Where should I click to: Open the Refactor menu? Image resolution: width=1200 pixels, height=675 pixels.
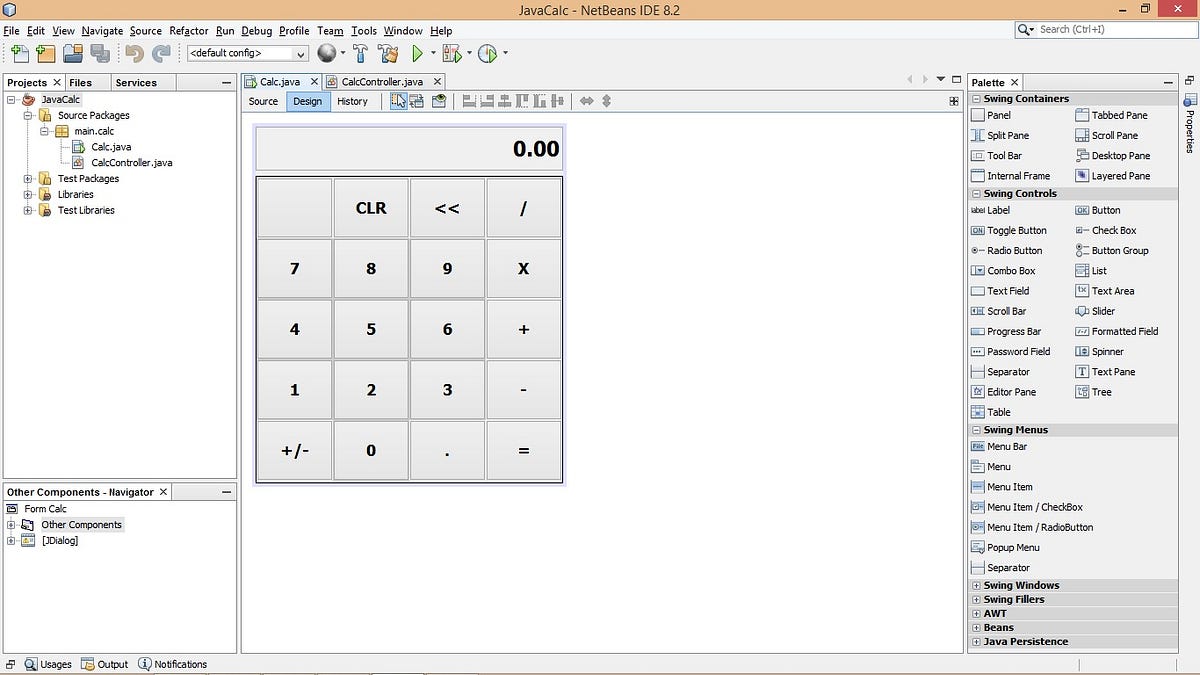pos(188,31)
